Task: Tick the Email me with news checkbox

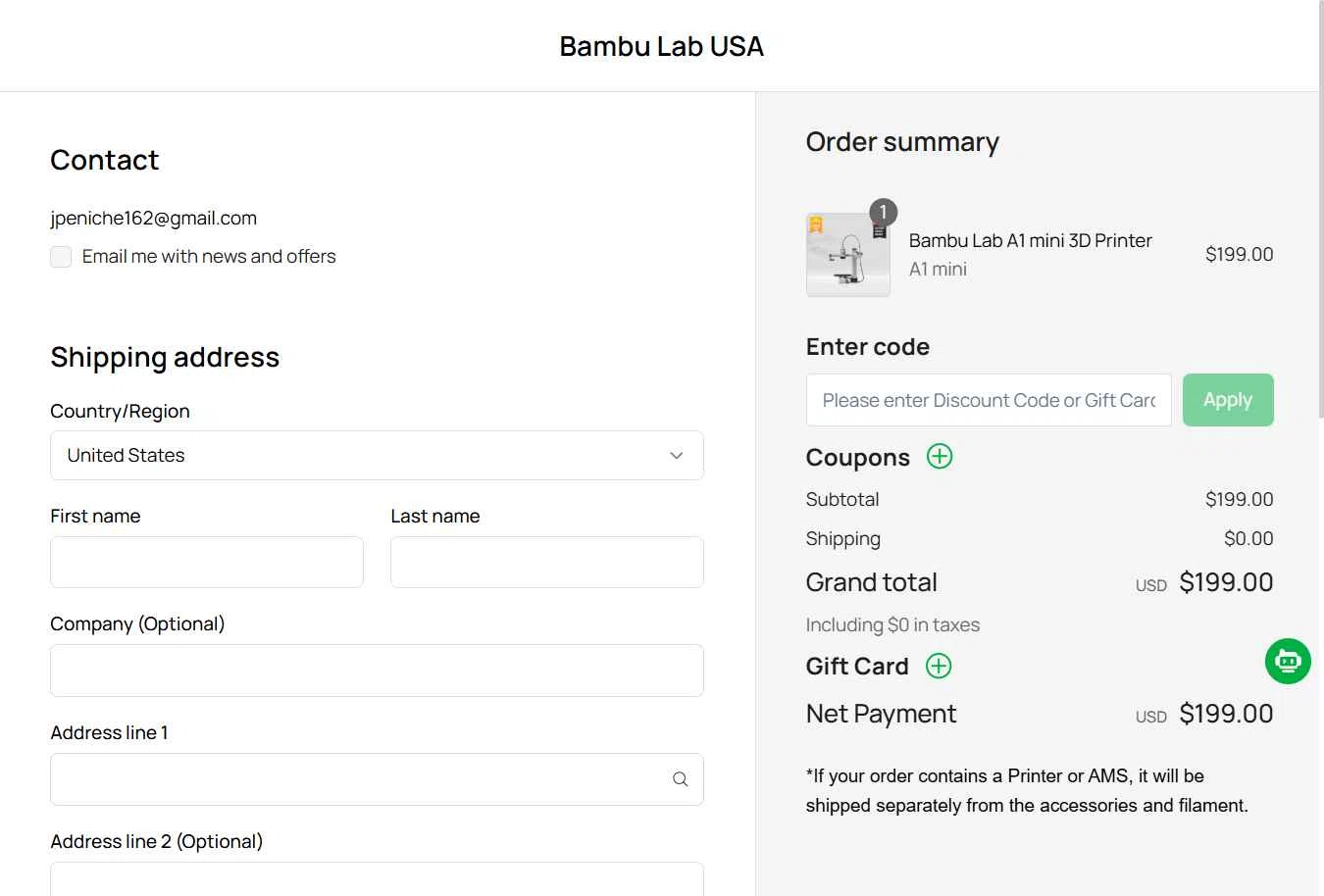Action: (61, 257)
